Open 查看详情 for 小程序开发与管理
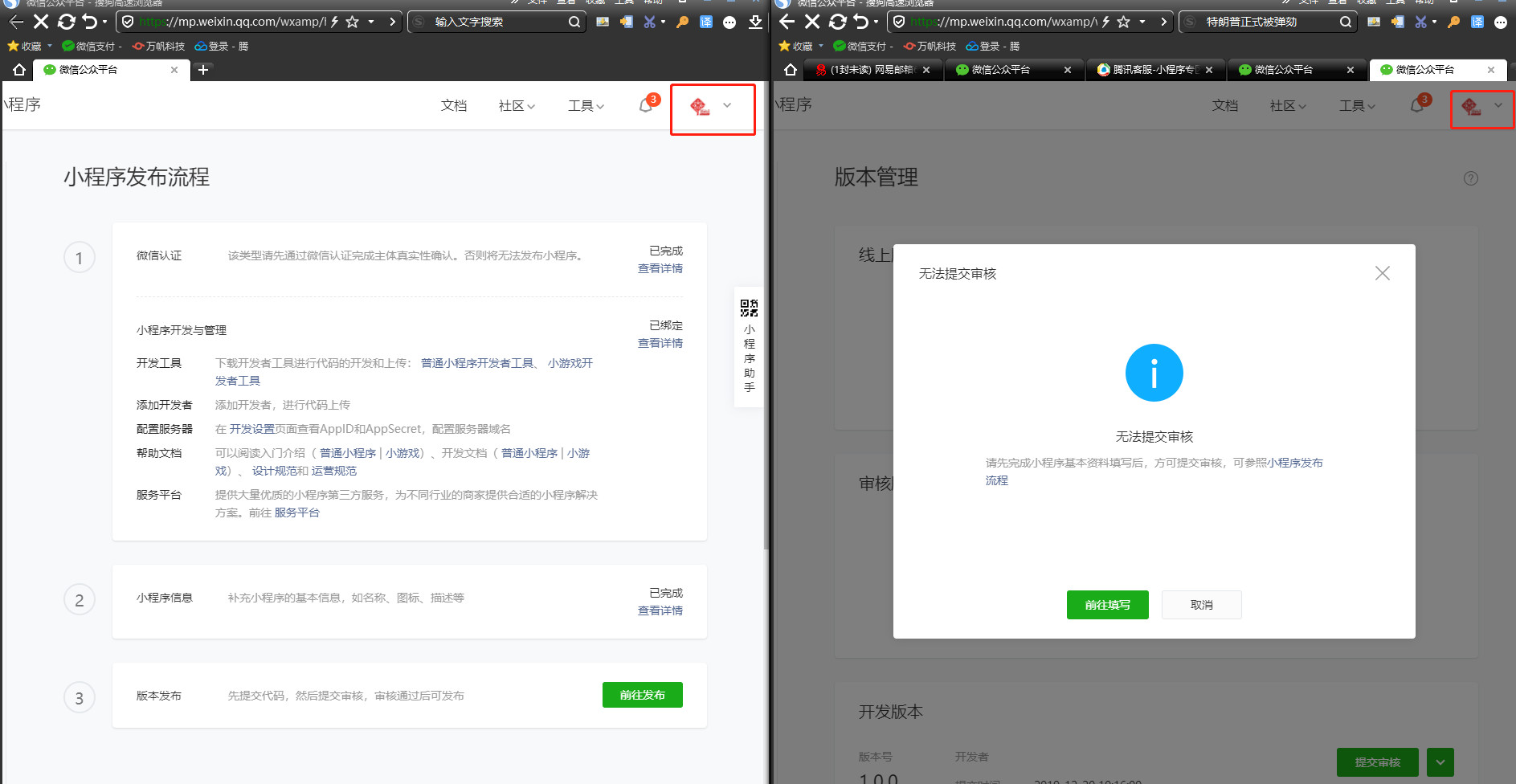 coord(660,343)
